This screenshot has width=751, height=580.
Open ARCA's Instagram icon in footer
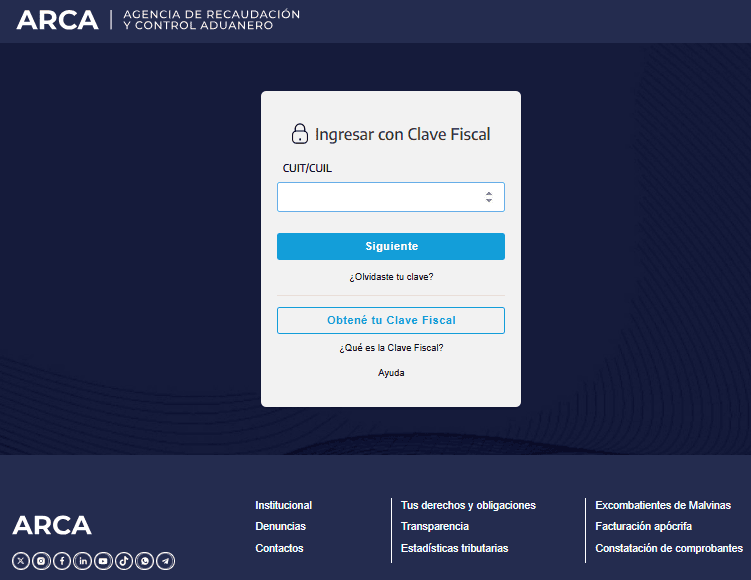point(41,561)
